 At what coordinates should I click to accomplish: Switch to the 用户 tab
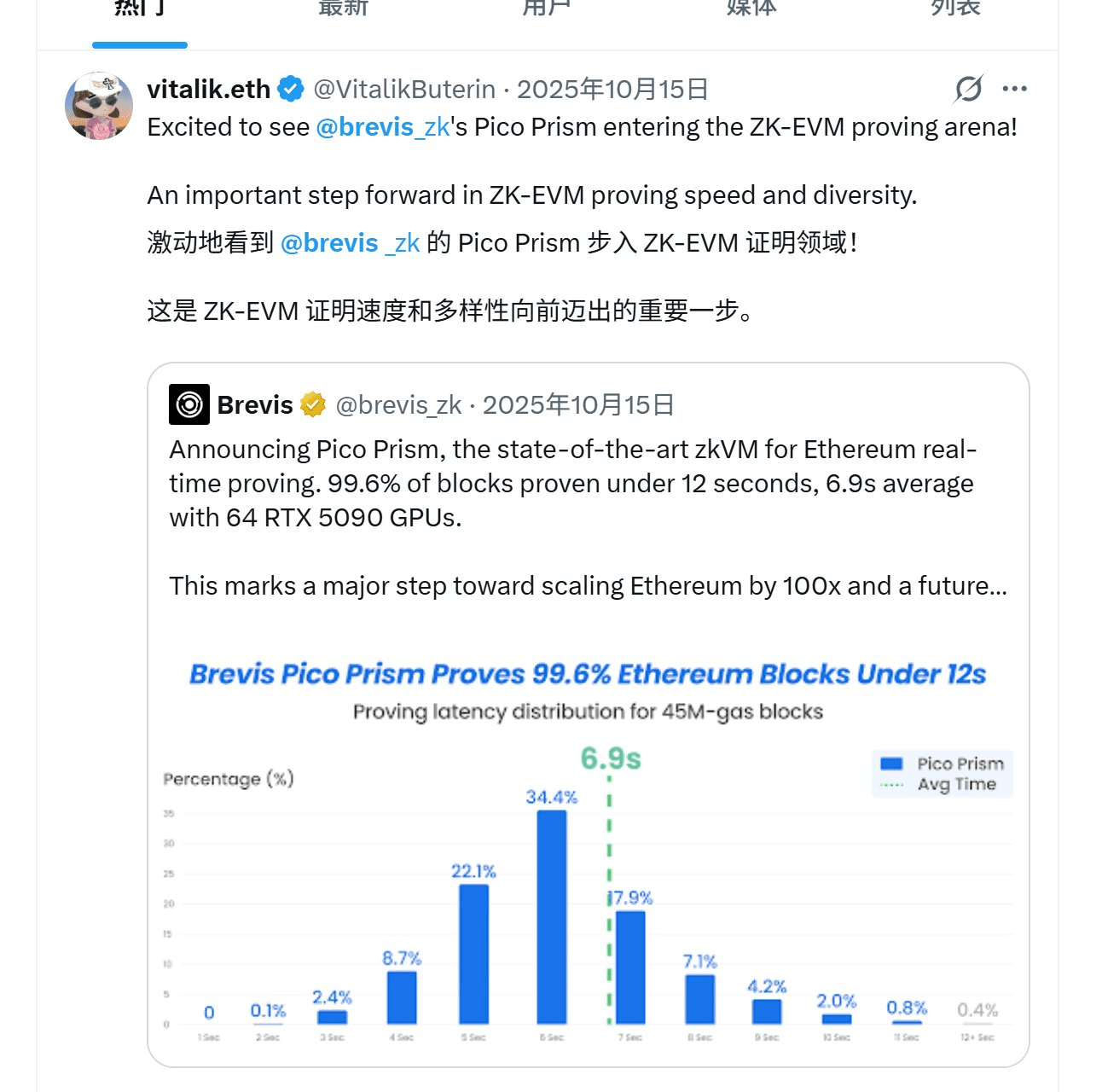coord(547,9)
